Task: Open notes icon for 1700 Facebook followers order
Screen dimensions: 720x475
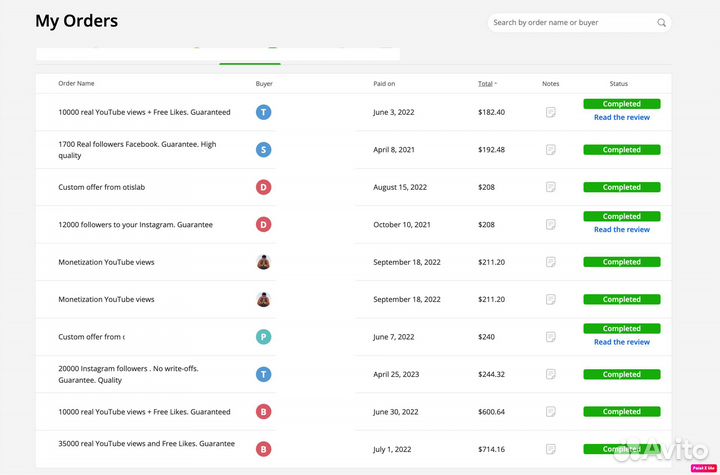Action: (x=550, y=150)
